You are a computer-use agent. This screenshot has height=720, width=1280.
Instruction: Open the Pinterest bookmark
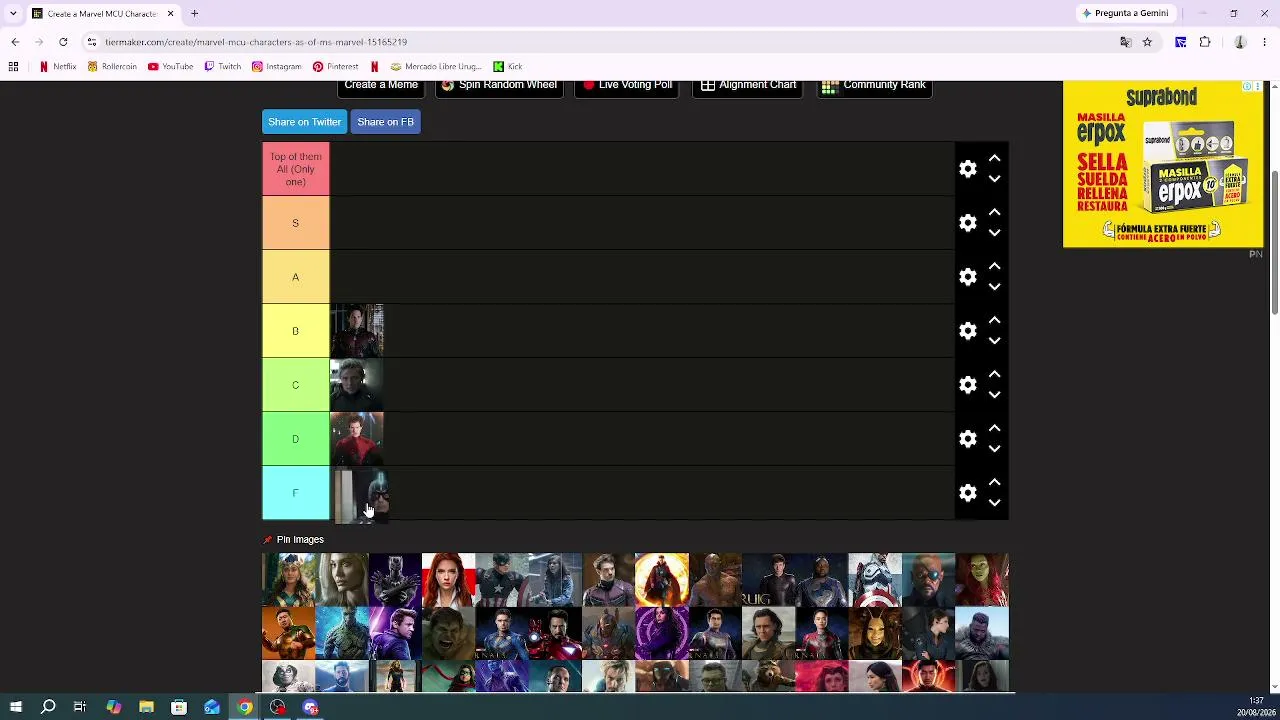tap(335, 67)
